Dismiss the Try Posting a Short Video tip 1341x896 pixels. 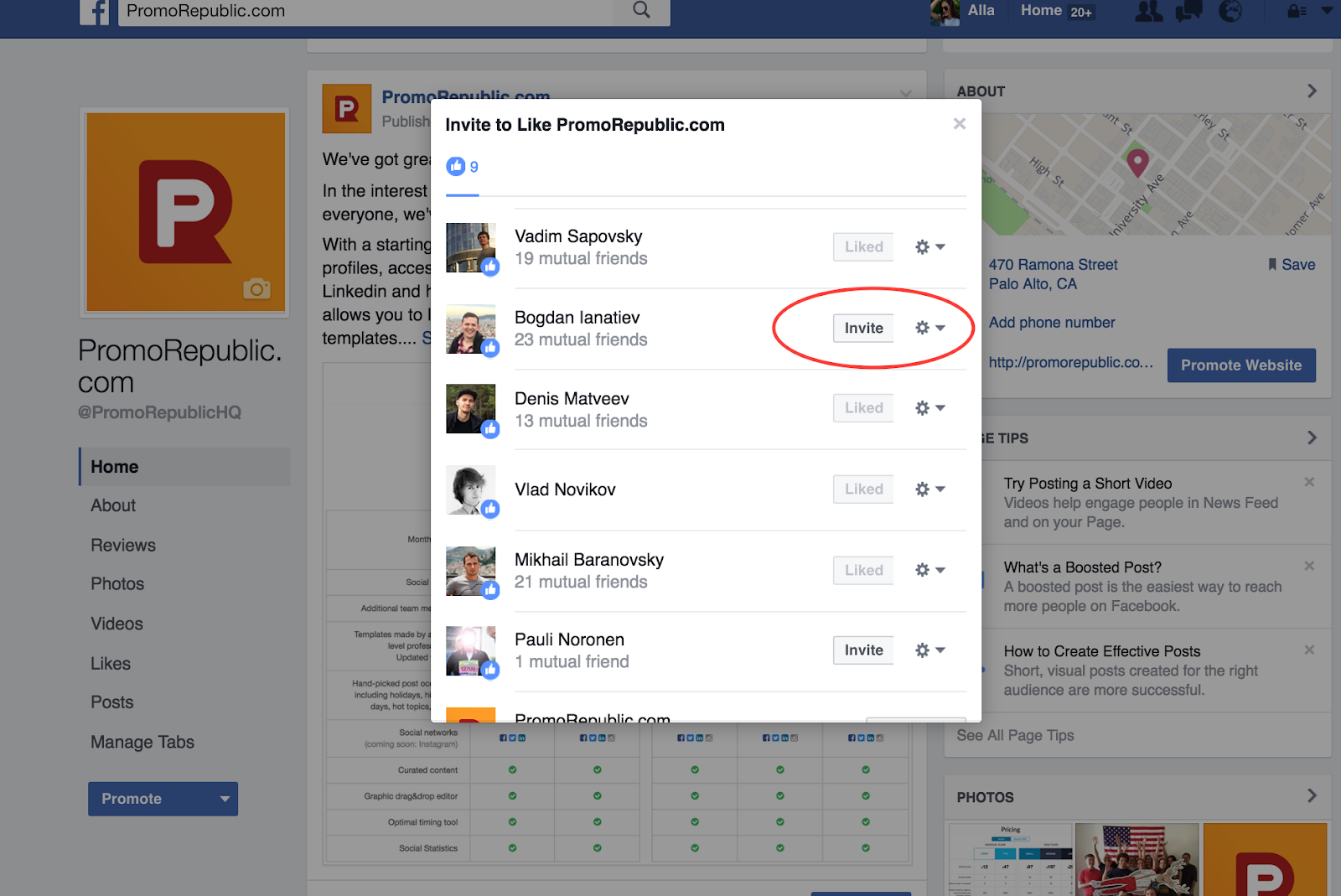pos(1309,482)
